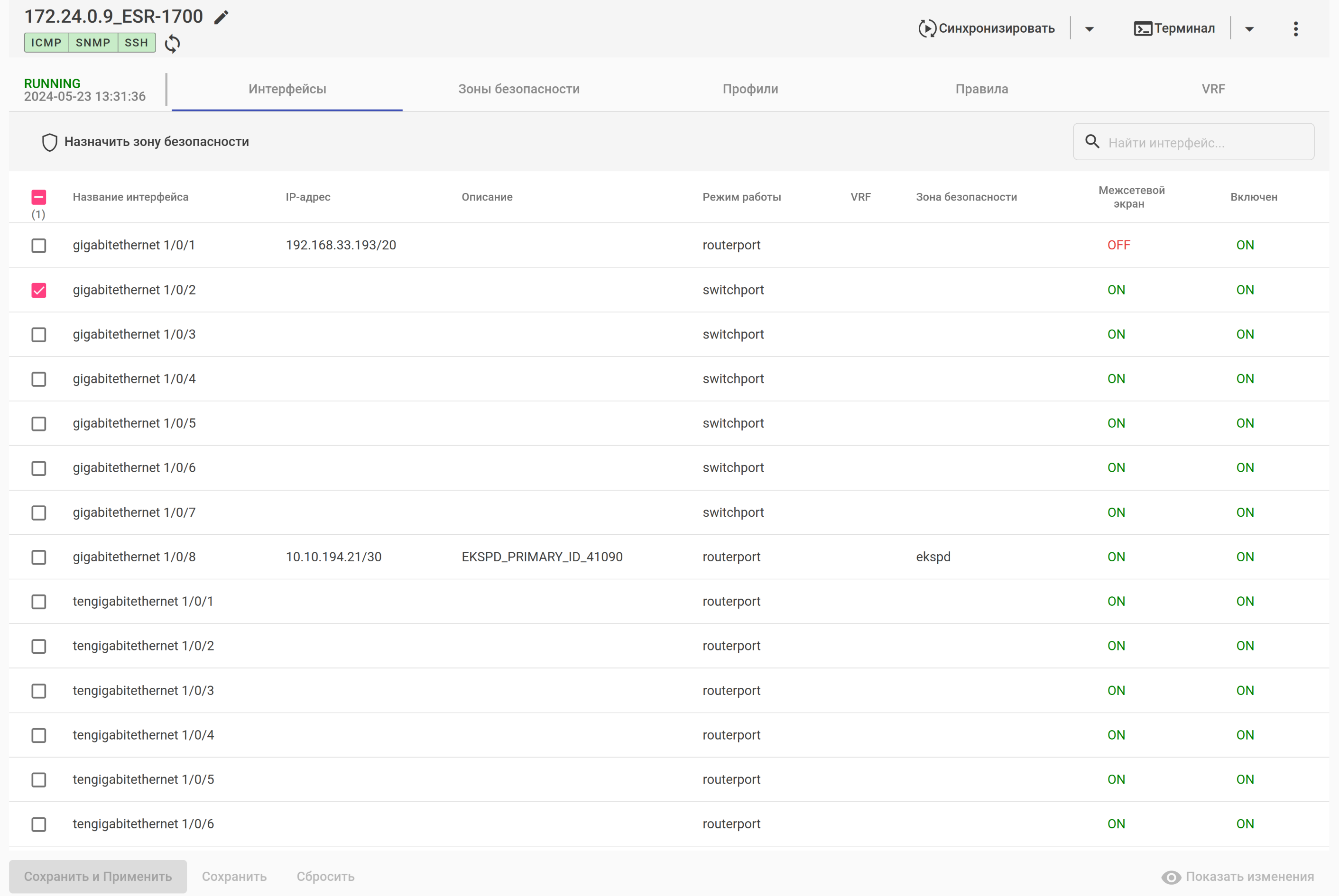Uncheck gigabitethernet 1/0/2 checkbox
This screenshot has height=896, width=1339.
point(39,290)
